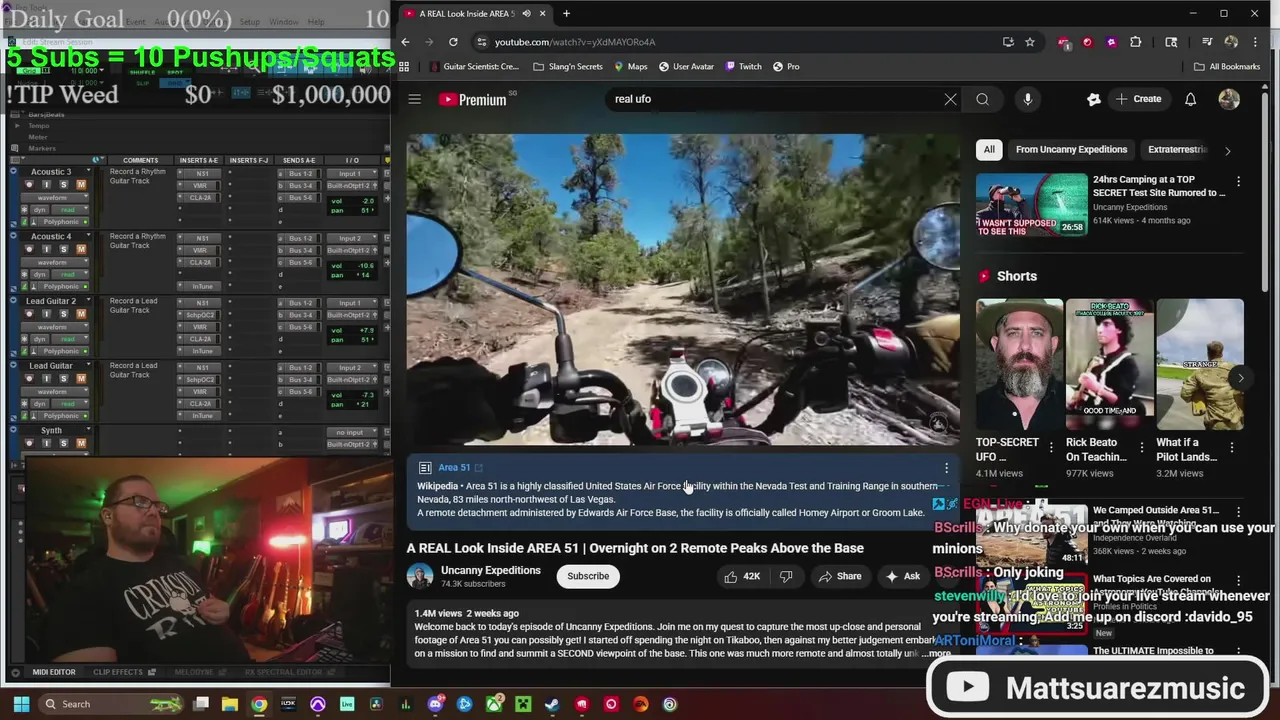The width and height of the screenshot is (1280, 720).
Task: Click the Create button on YouTube
Action: [1138, 99]
